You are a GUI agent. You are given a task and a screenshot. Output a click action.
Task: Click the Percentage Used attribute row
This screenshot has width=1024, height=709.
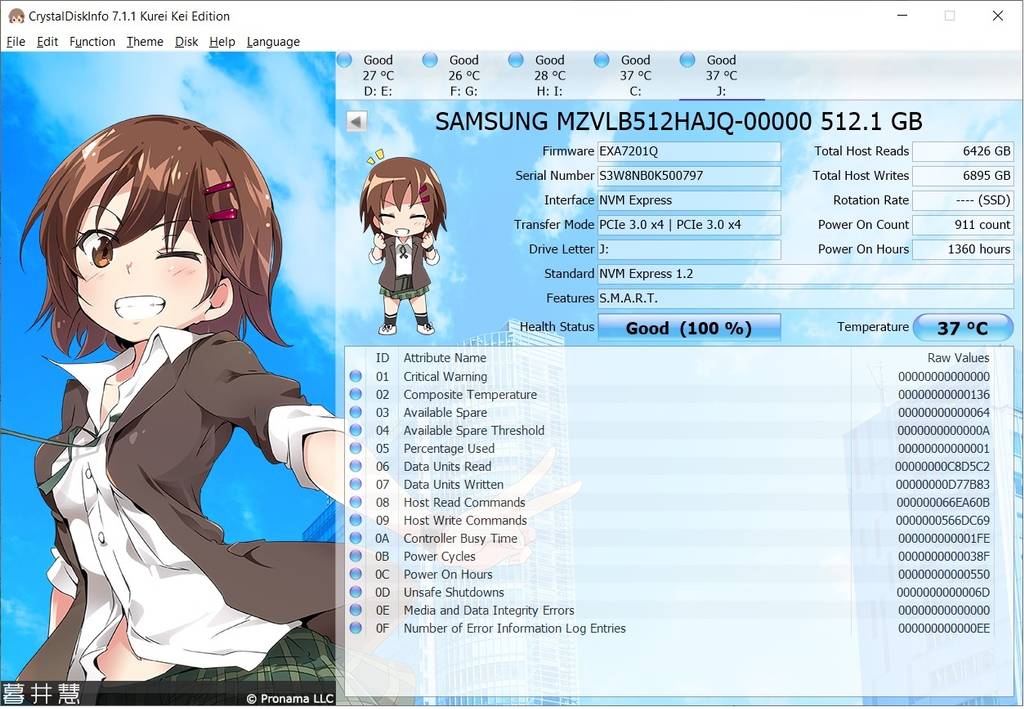tap(449, 449)
